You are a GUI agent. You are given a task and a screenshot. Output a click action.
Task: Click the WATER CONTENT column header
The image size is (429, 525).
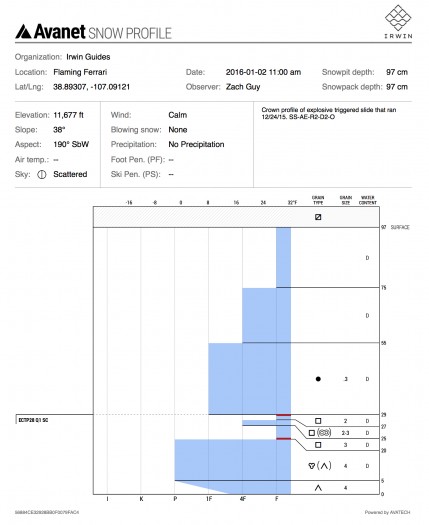pyautogui.click(x=368, y=200)
